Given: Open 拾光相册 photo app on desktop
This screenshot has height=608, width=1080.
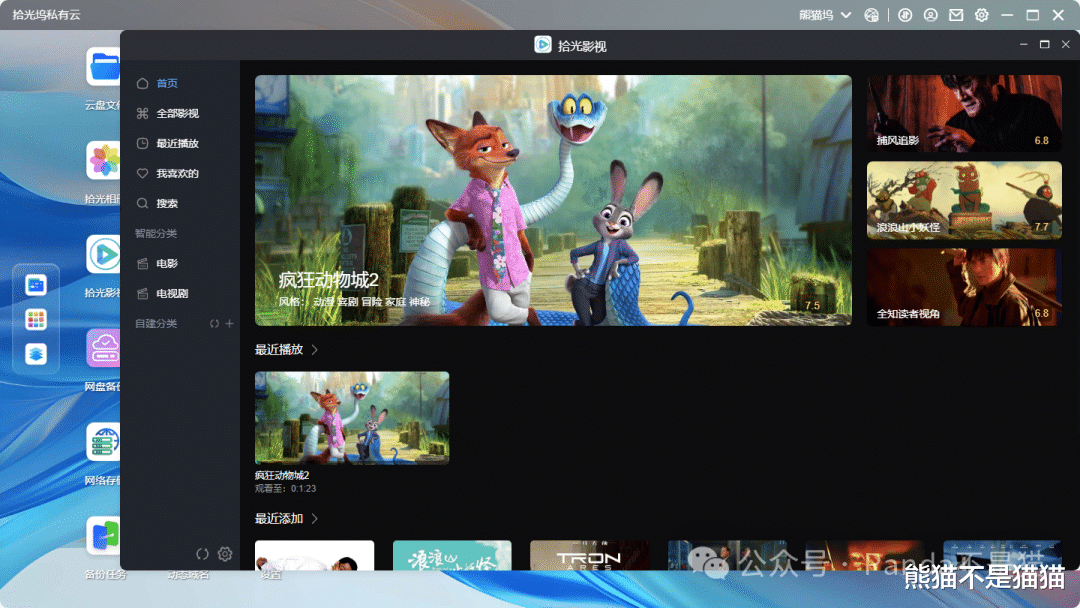Looking at the screenshot, I should 103,160.
